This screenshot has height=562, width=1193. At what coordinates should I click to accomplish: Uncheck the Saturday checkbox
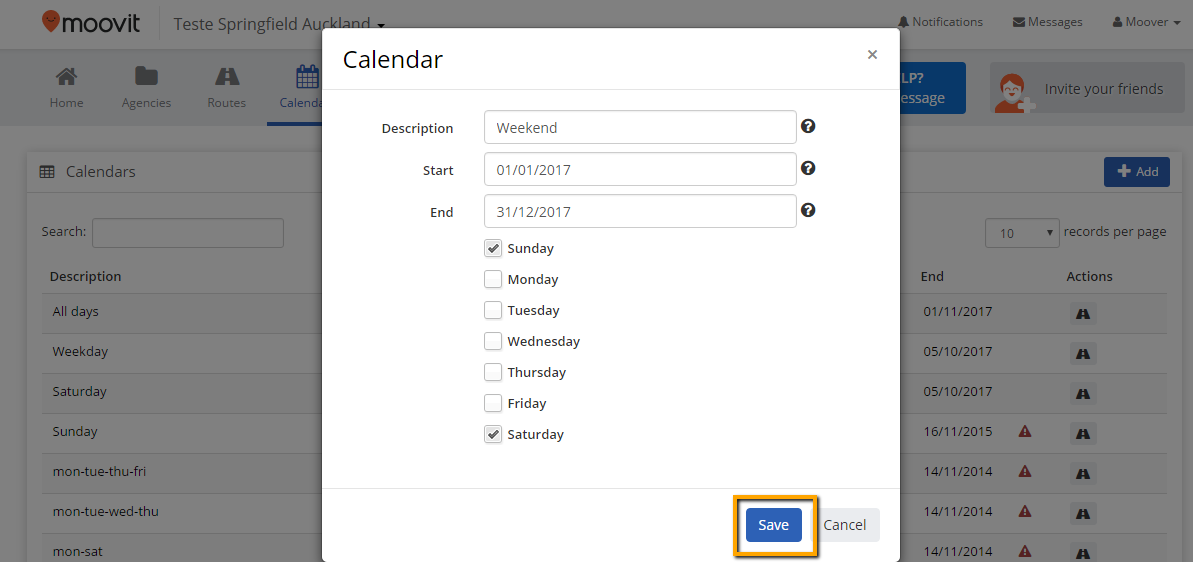click(x=493, y=434)
